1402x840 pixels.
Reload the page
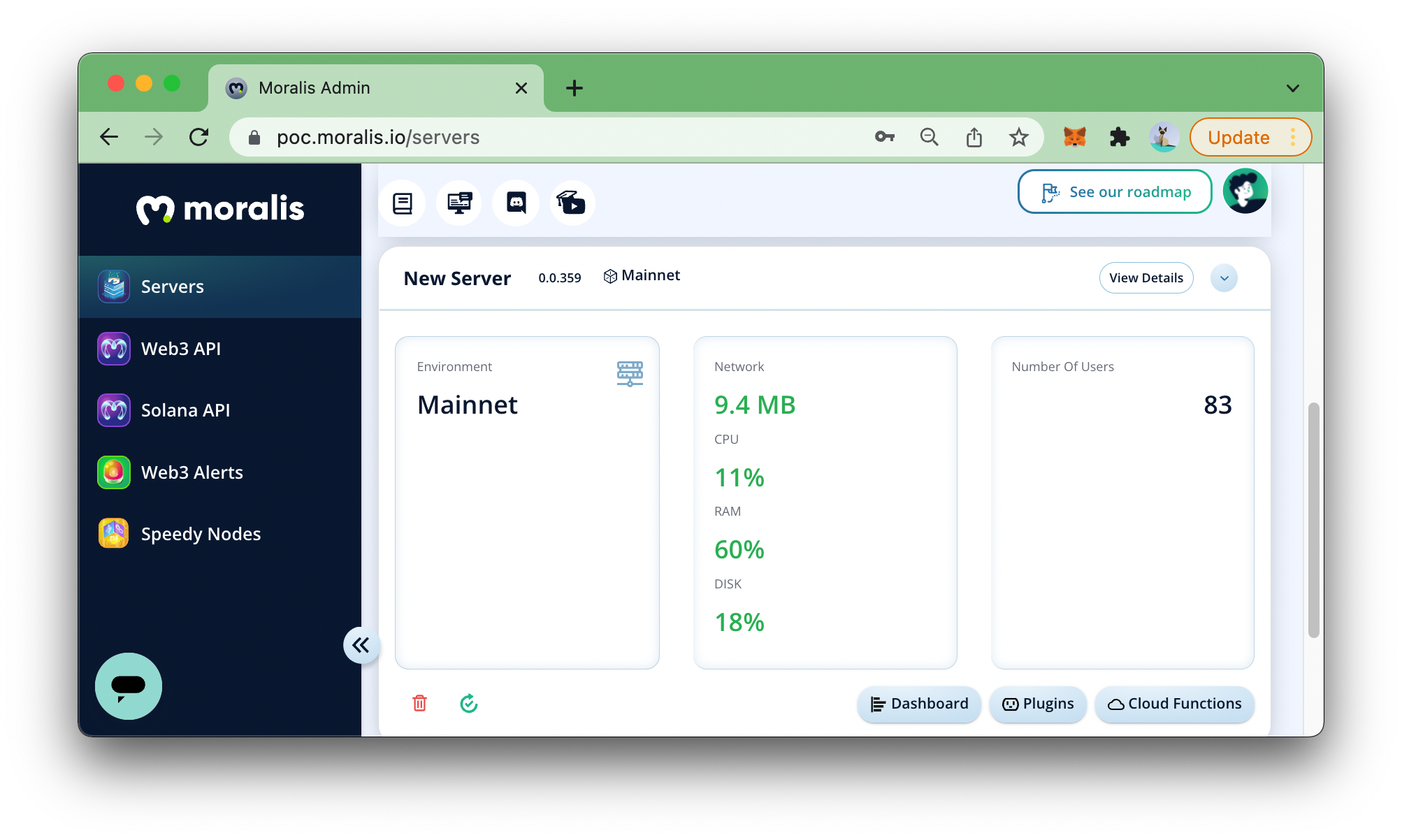click(199, 137)
